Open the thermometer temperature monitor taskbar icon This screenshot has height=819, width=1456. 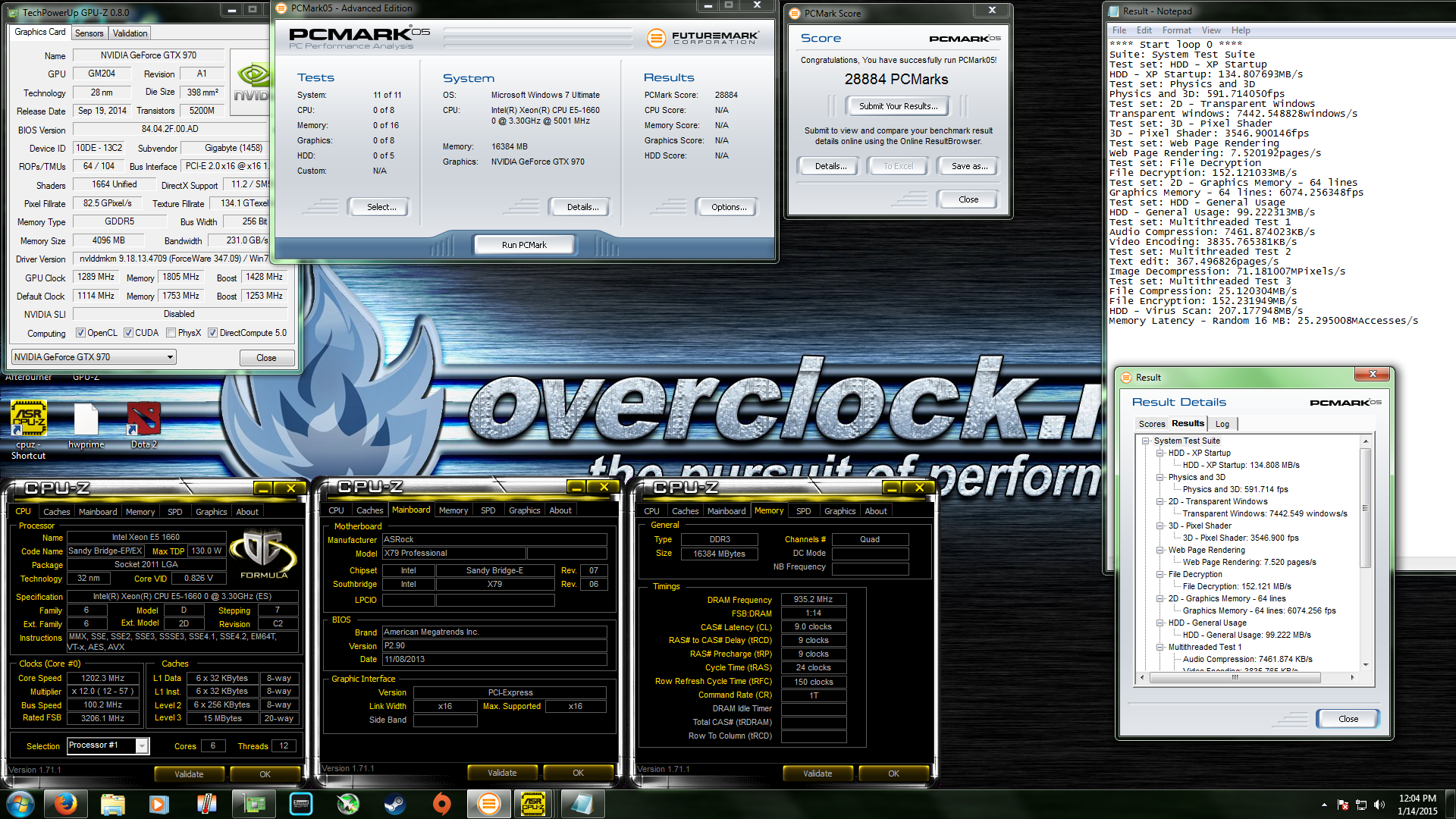[x=206, y=804]
